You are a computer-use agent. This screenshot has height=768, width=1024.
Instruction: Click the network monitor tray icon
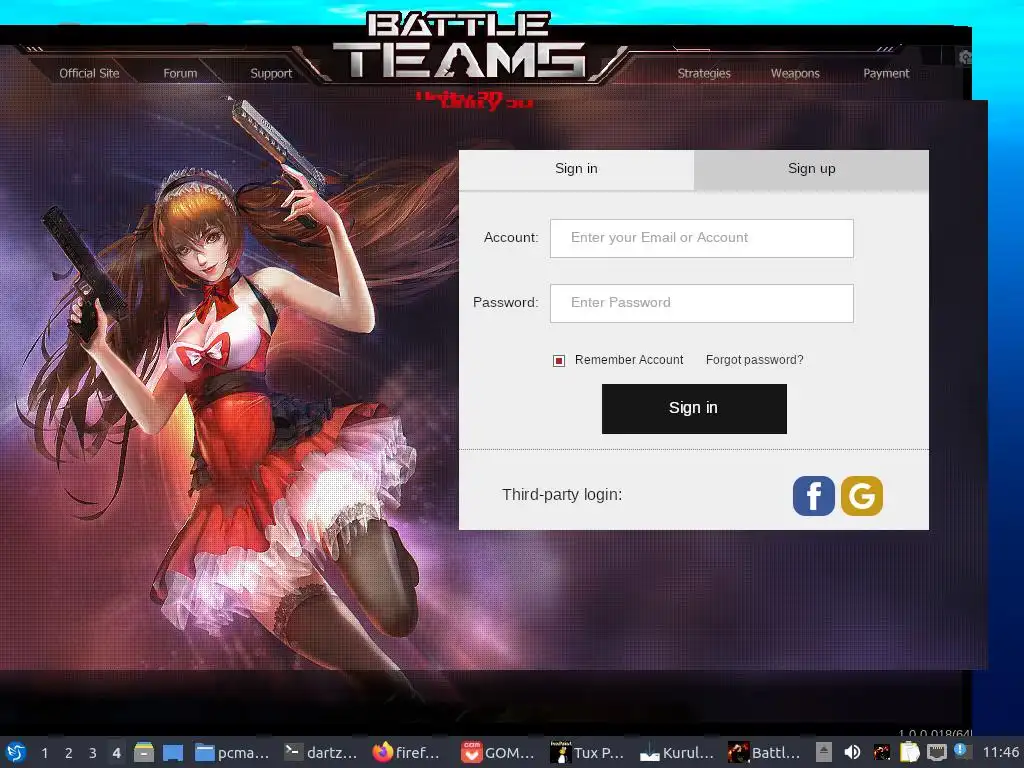(937, 752)
